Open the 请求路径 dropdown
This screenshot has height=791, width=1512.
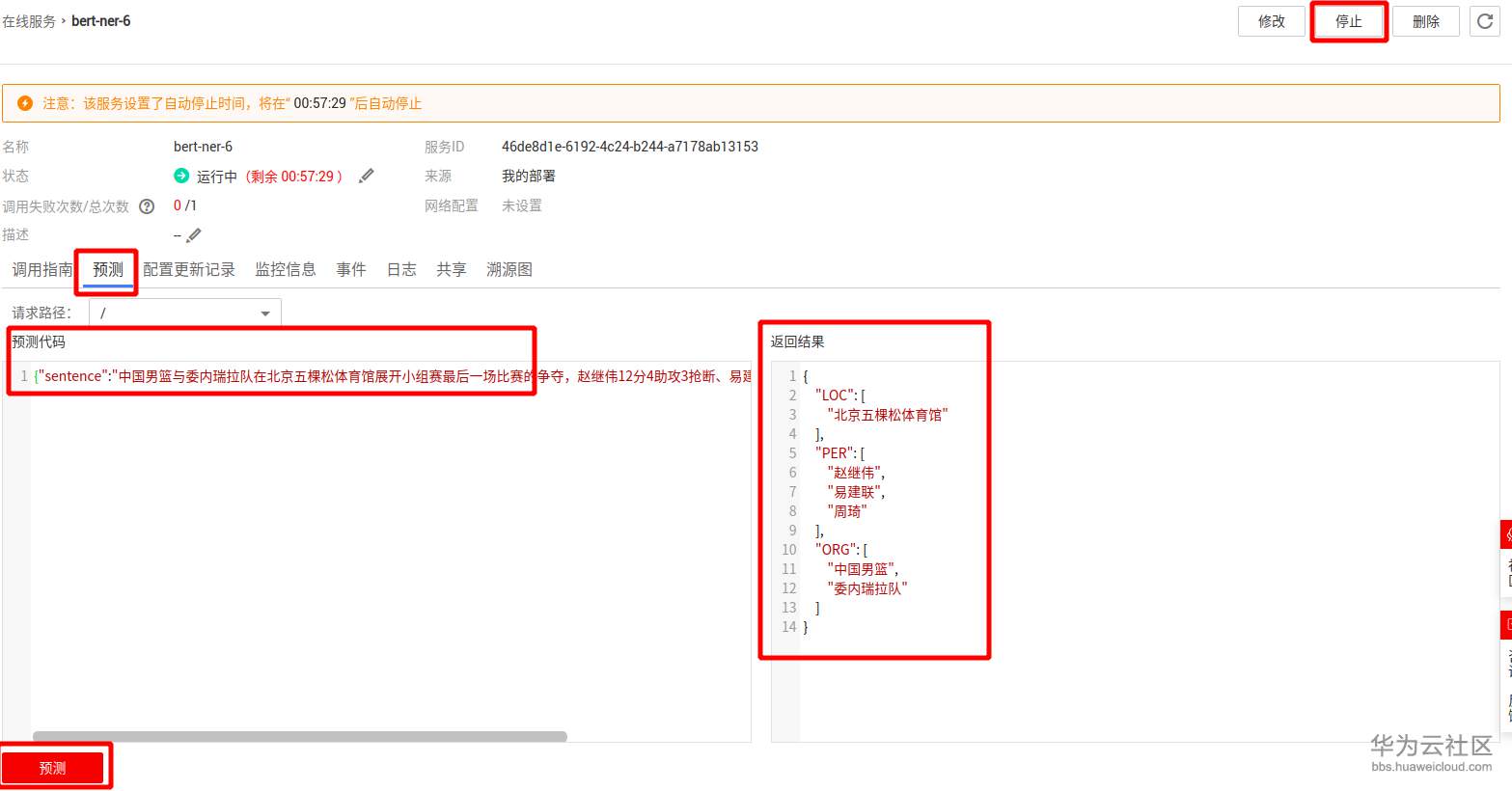[185, 314]
